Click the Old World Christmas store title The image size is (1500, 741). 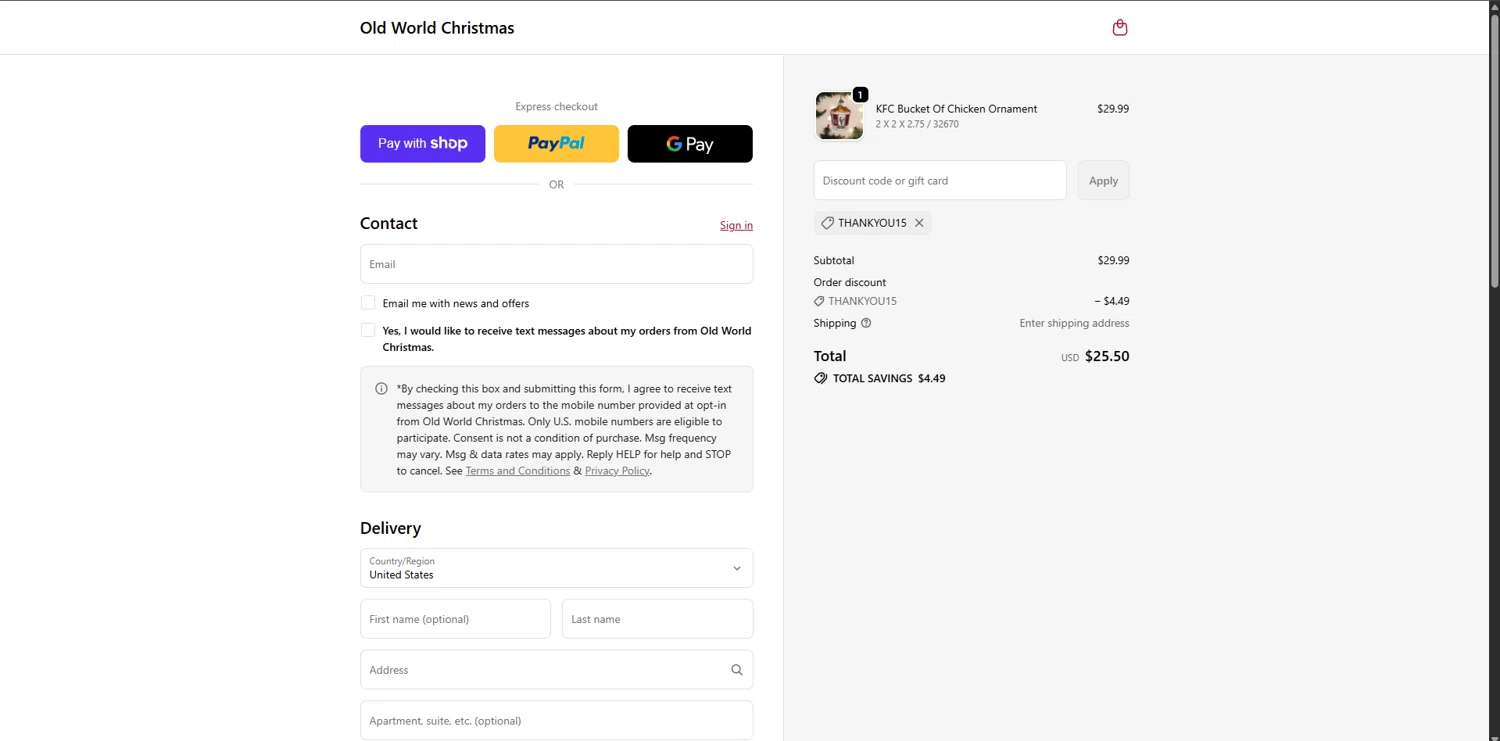(x=437, y=28)
